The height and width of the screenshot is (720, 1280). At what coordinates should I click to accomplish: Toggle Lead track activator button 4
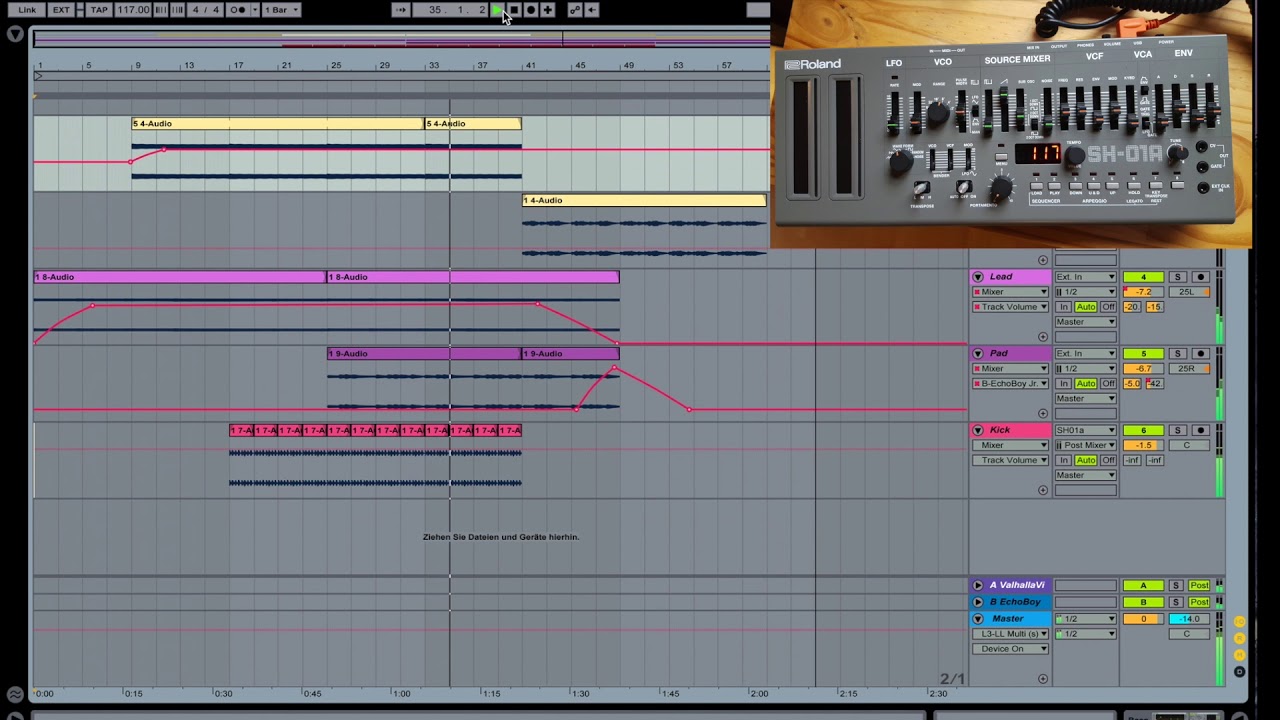(x=1143, y=277)
